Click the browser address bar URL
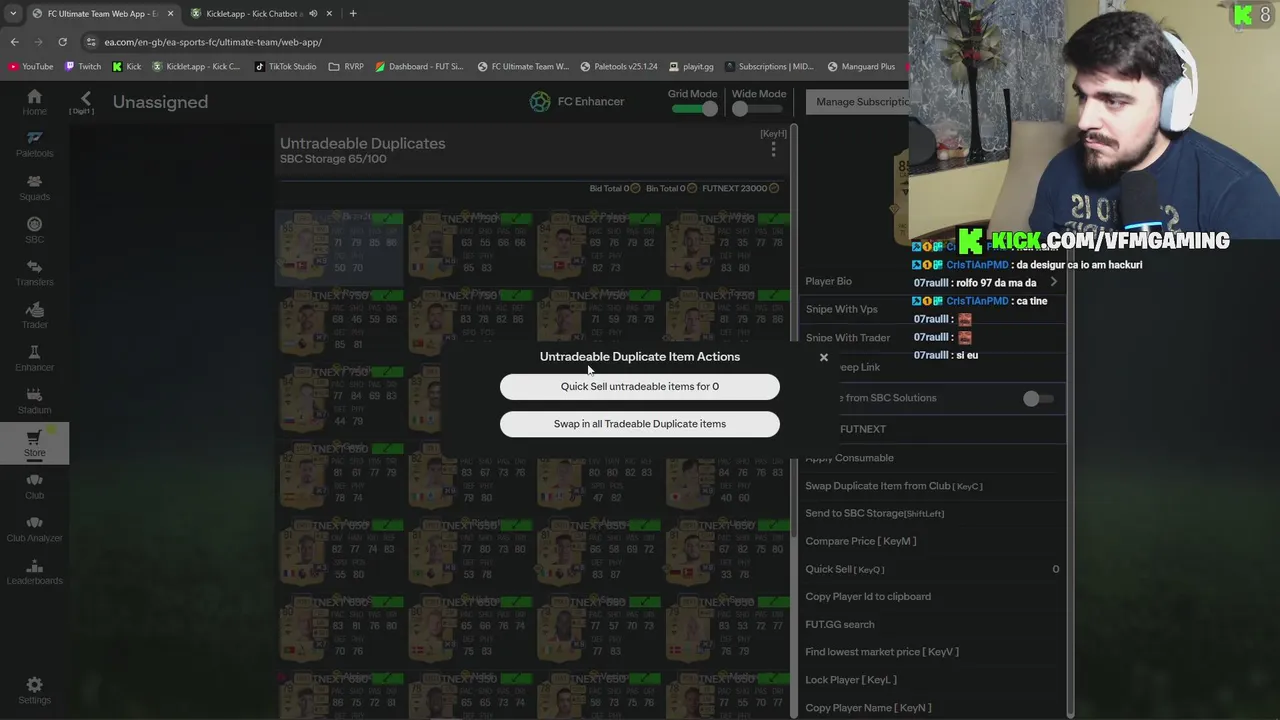Screen dimensions: 1280x720 pyautogui.click(x=213, y=42)
